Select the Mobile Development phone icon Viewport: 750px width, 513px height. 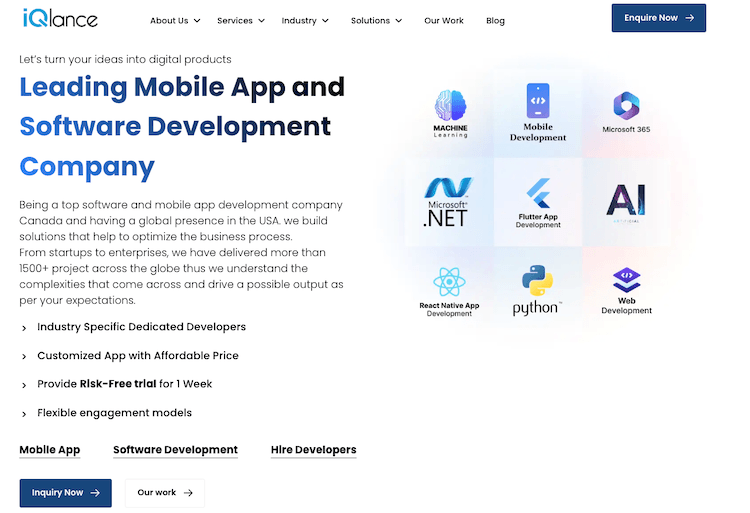tap(538, 101)
